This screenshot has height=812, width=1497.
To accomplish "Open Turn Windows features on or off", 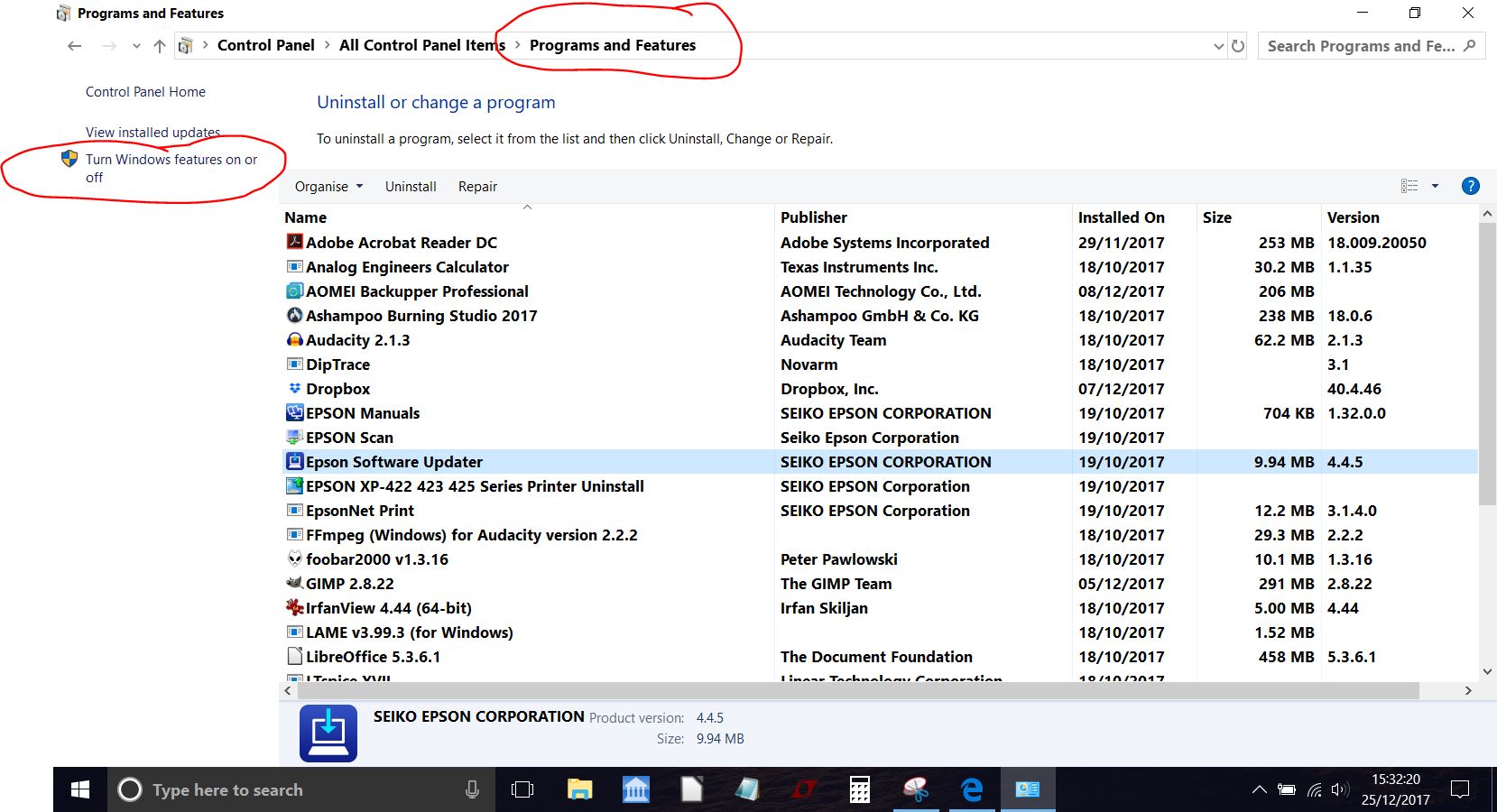I will point(171,168).
